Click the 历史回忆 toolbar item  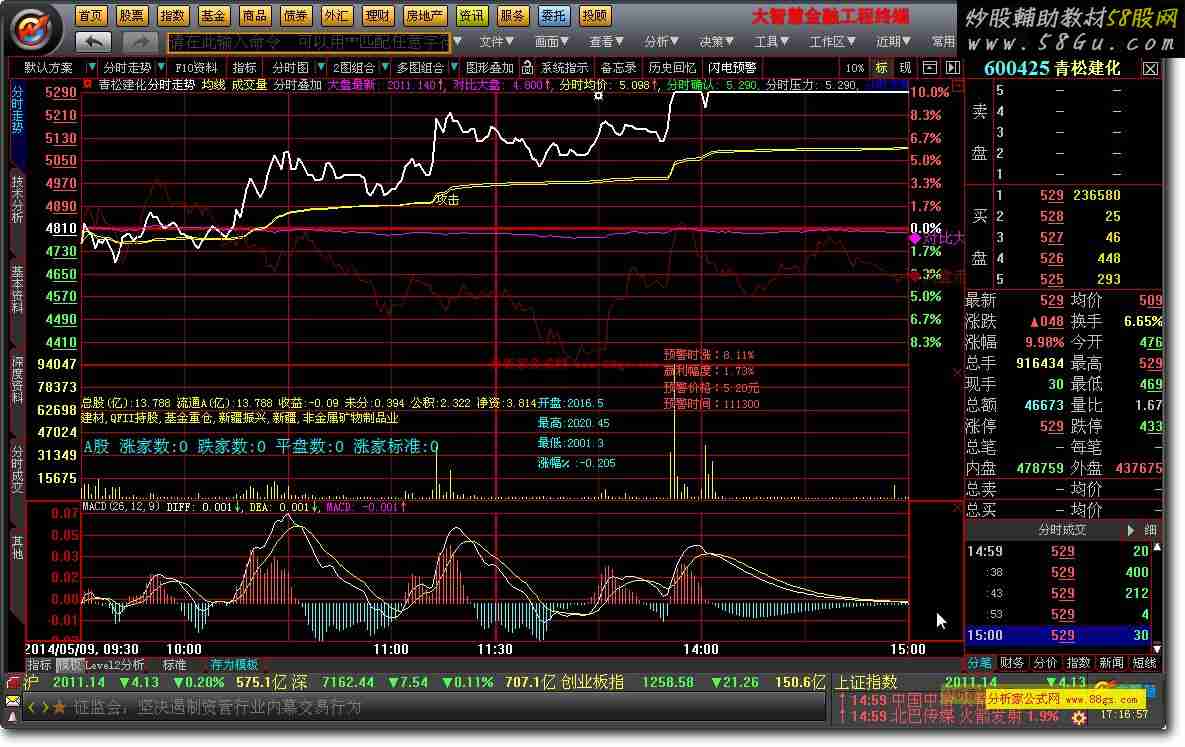pyautogui.click(x=672, y=68)
